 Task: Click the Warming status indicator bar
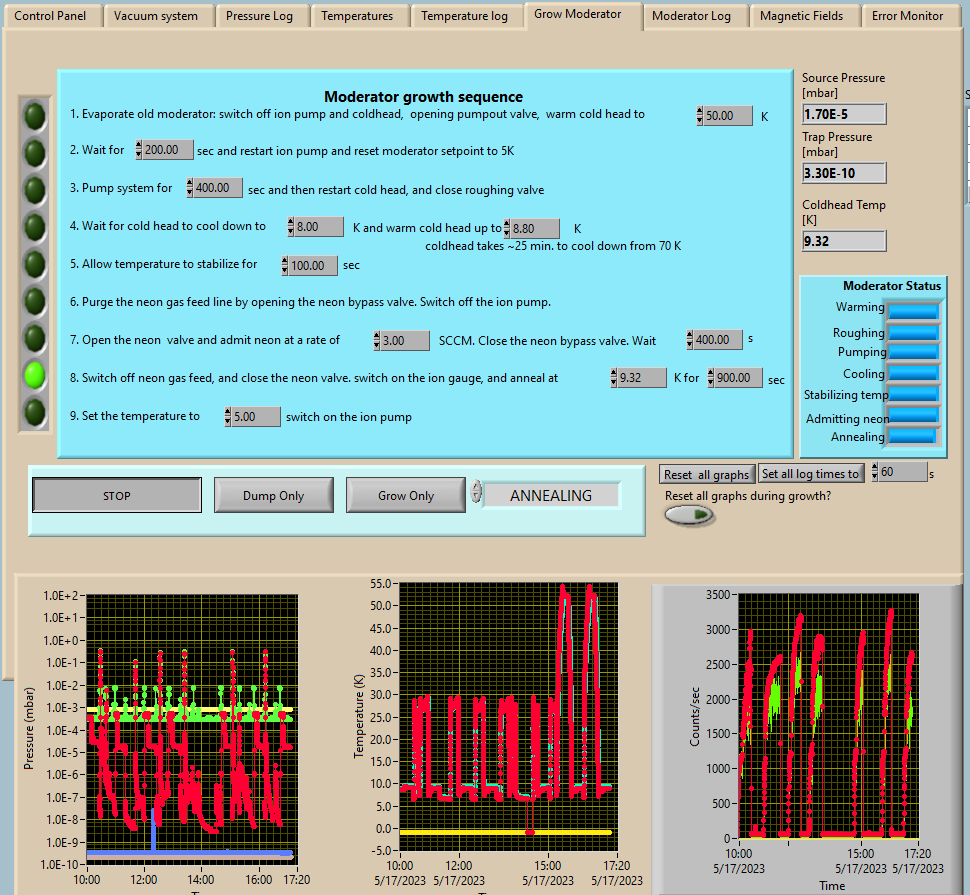[x=913, y=311]
